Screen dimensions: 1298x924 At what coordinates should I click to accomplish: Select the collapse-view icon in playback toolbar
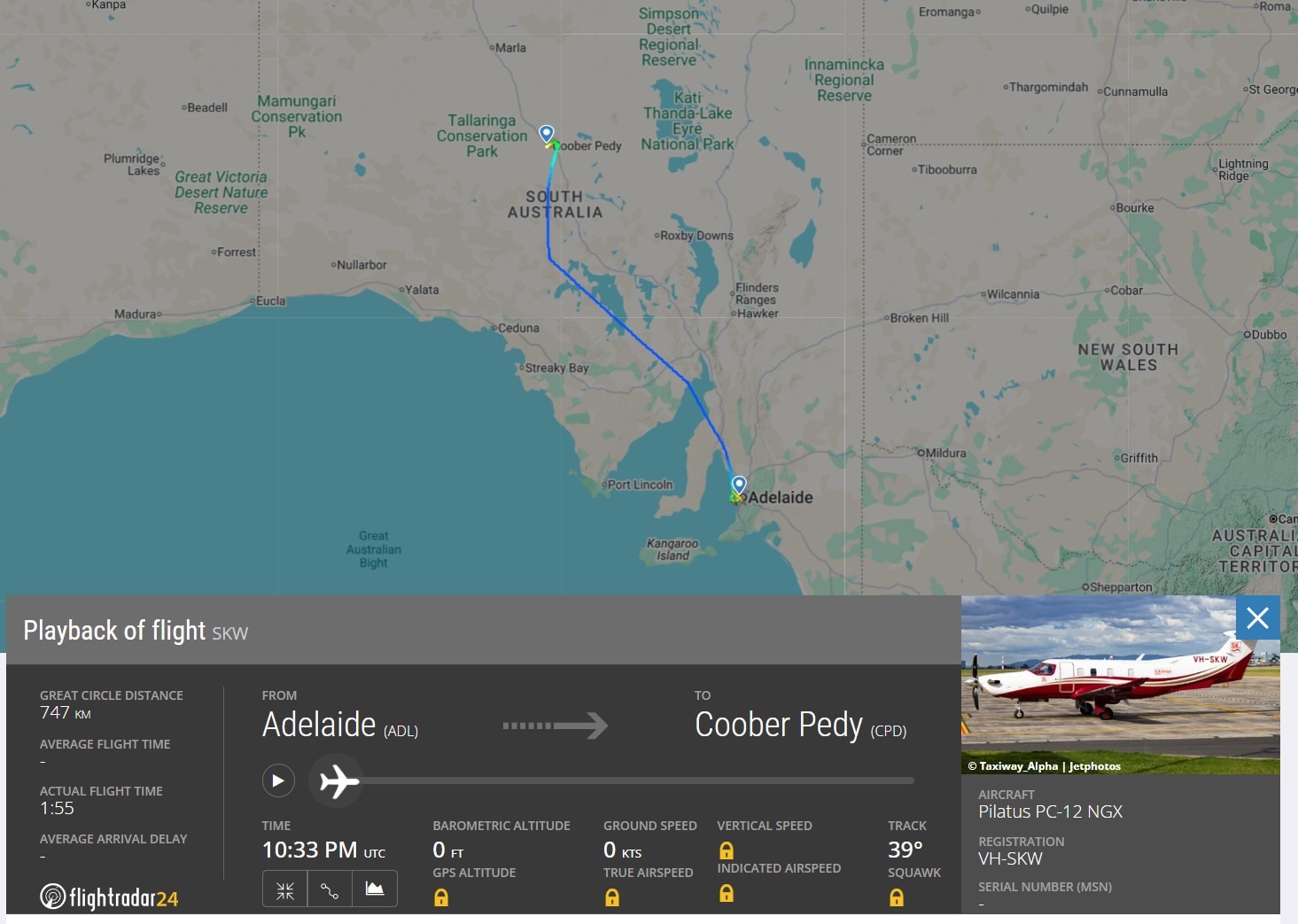284,889
